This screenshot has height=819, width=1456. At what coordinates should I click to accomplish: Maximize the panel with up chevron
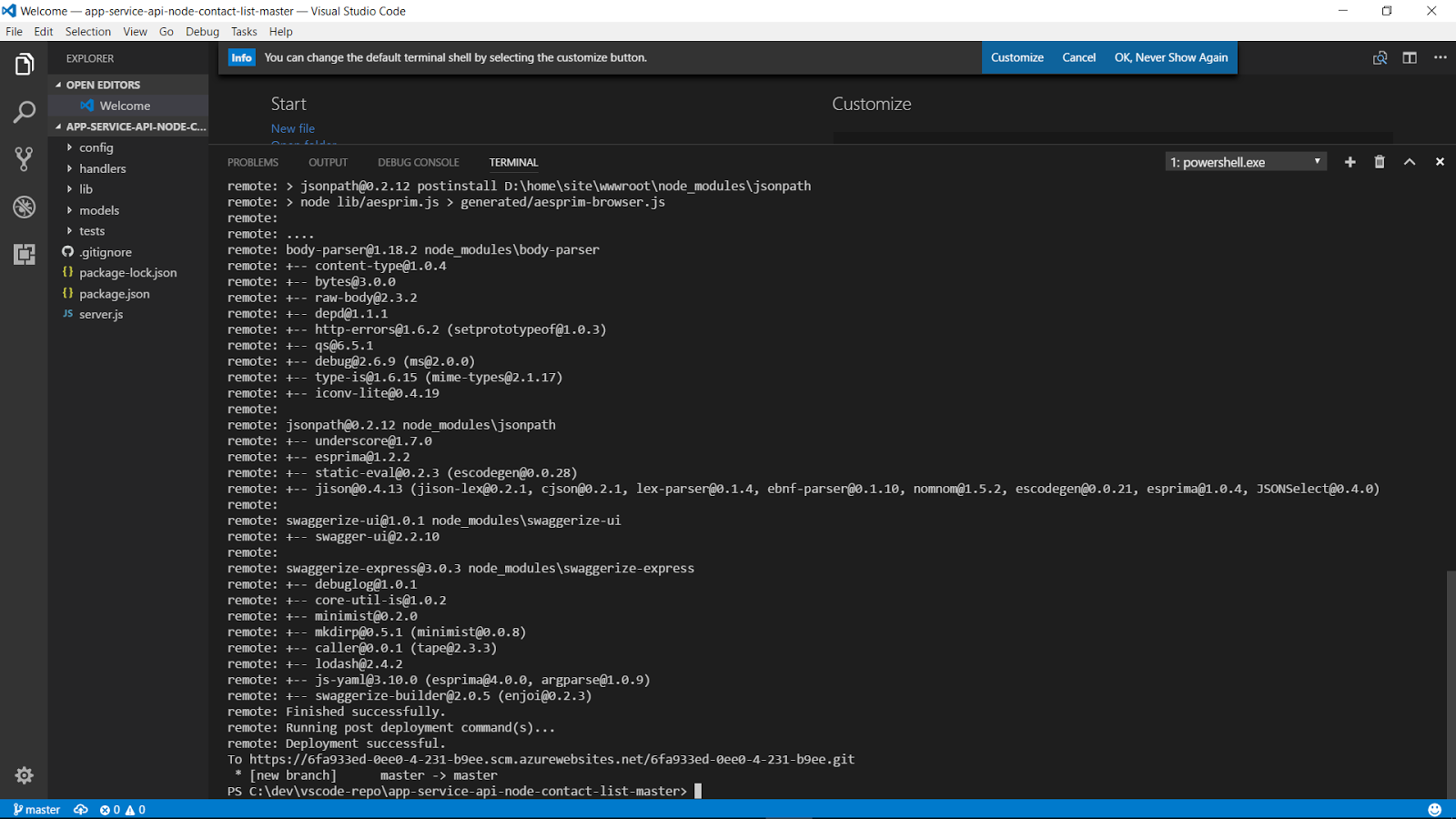point(1410,162)
